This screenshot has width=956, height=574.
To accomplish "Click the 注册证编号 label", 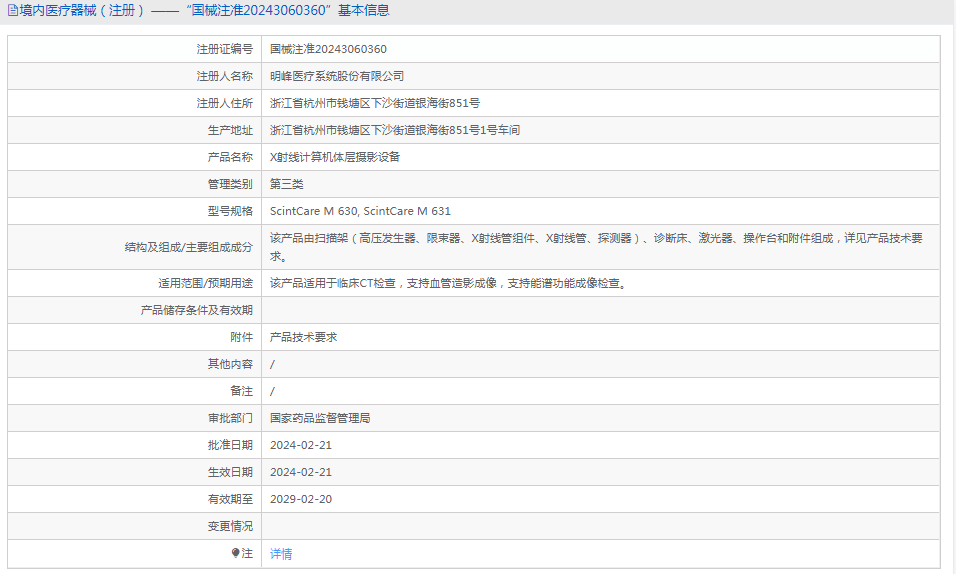I will 224,49.
